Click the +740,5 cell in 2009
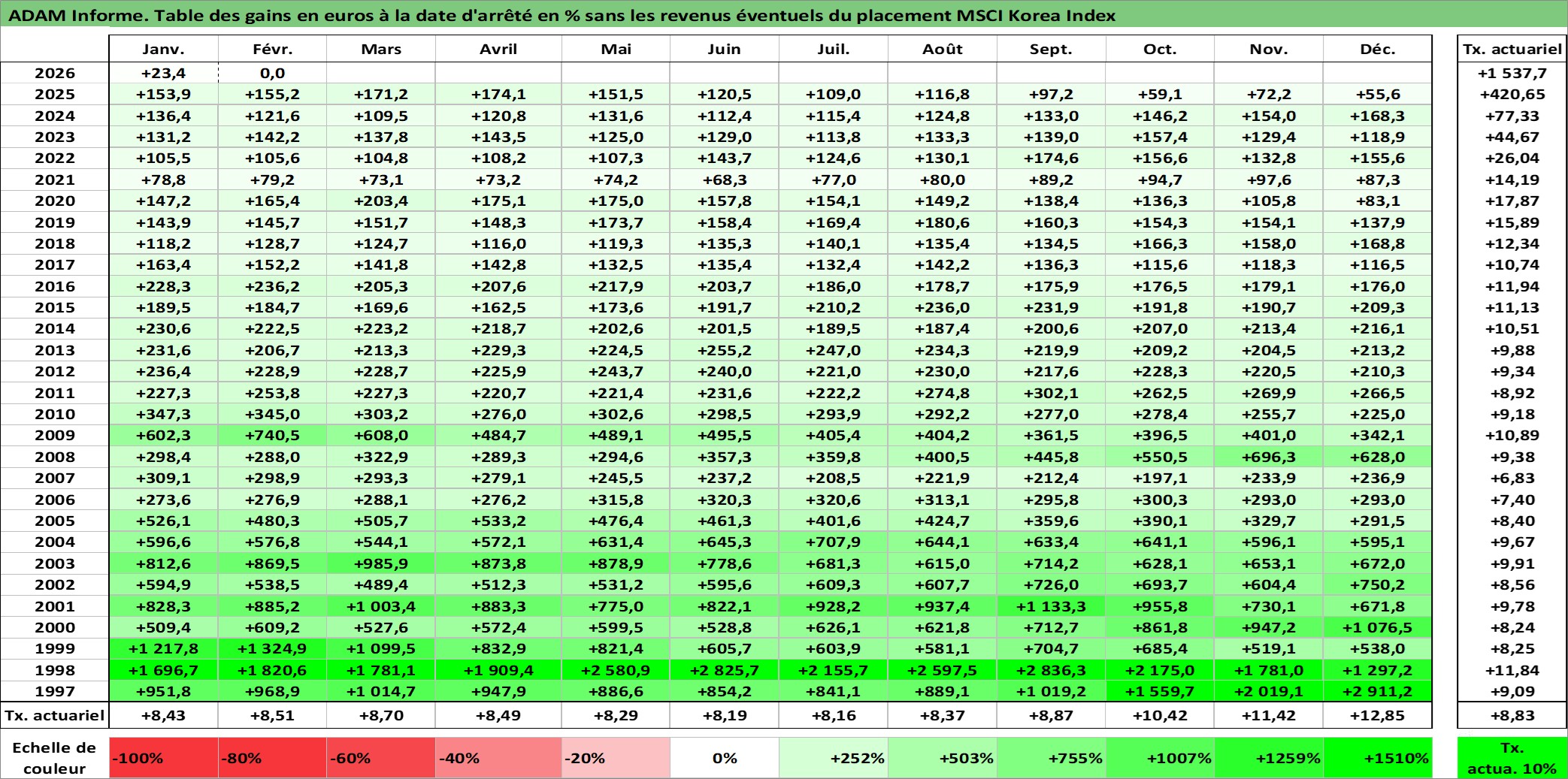The height and width of the screenshot is (779, 1568). pos(272,435)
